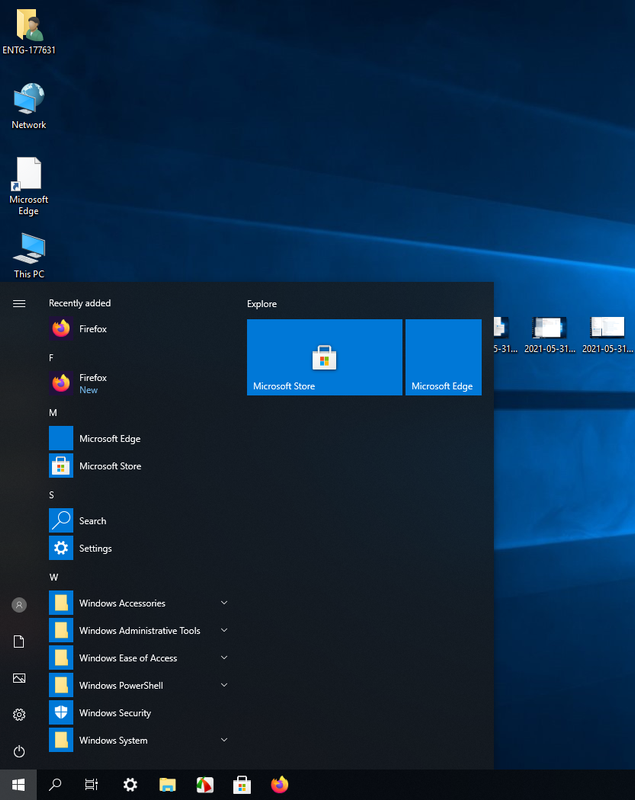Open Microsoft Store in the app list
The image size is (635, 800).
point(138,466)
